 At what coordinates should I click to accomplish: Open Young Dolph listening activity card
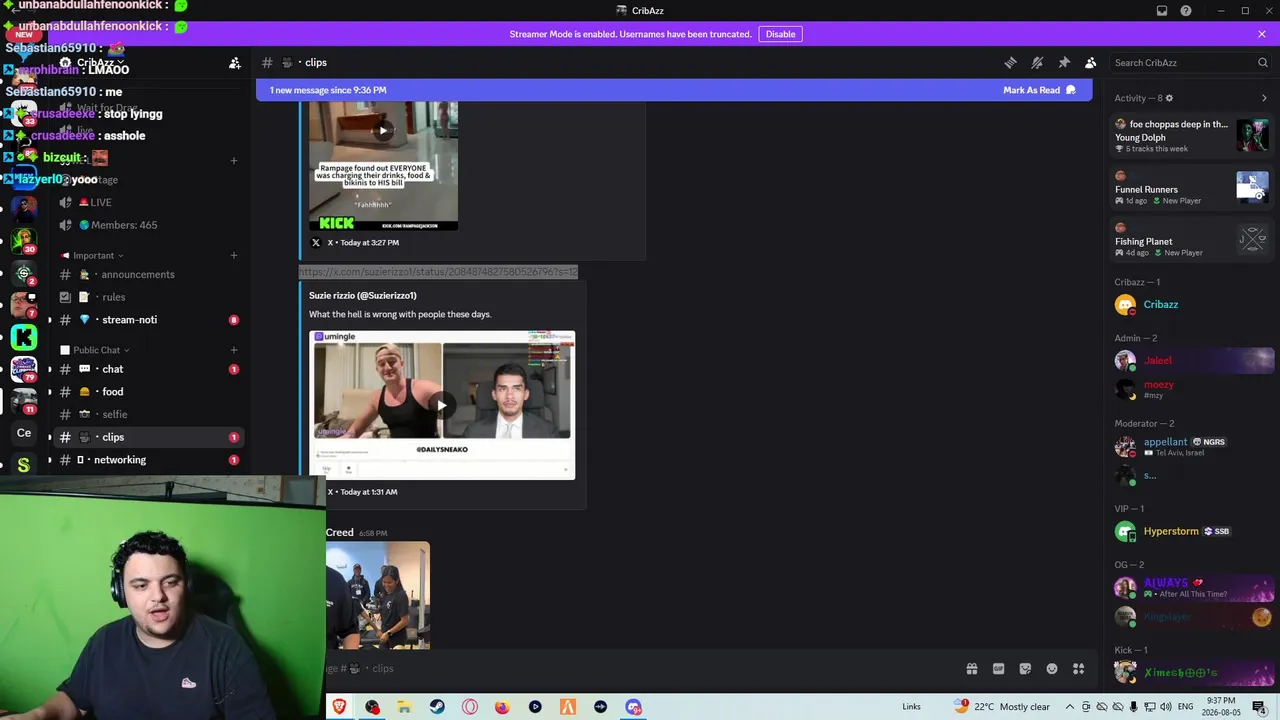[x=1192, y=135]
